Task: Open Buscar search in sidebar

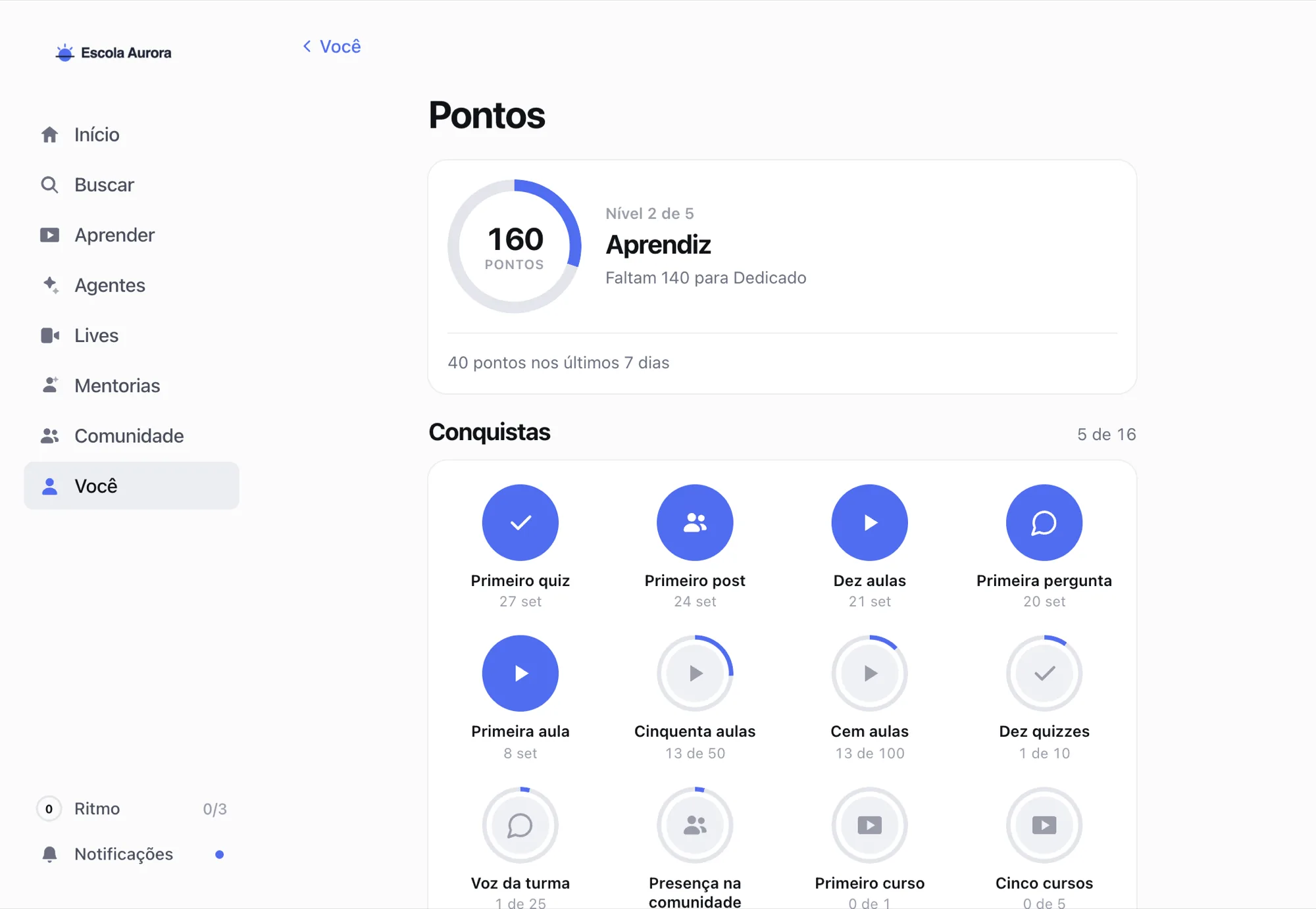Action: point(132,185)
